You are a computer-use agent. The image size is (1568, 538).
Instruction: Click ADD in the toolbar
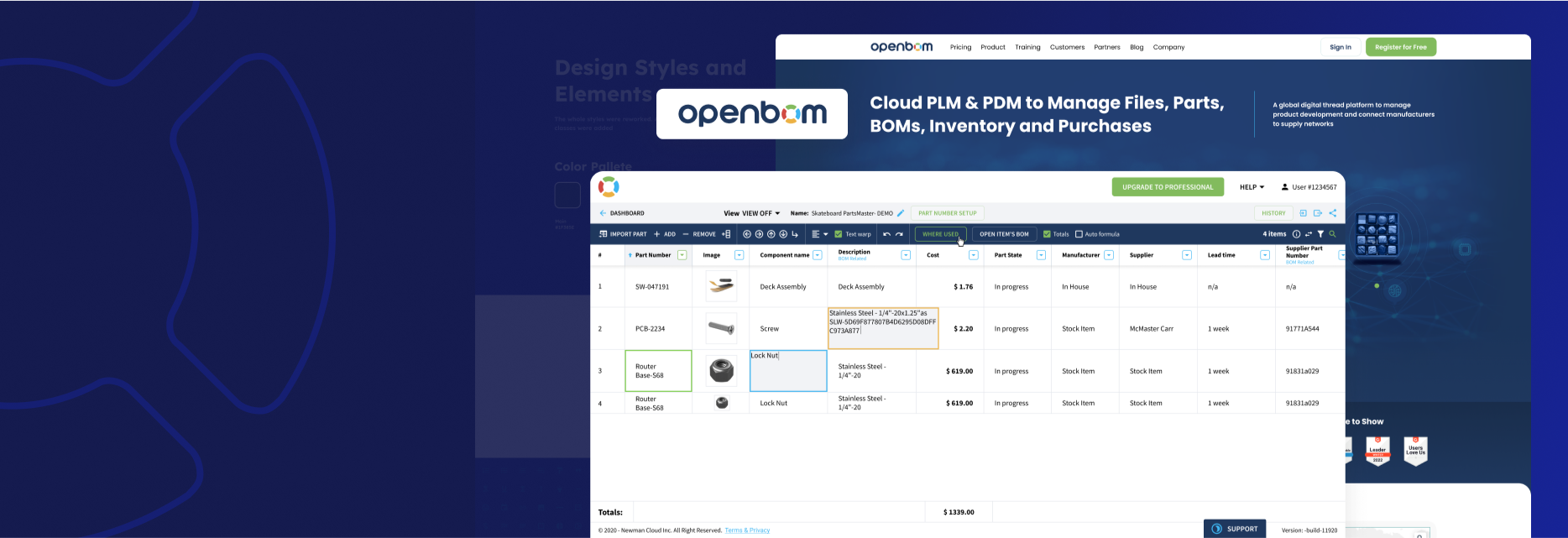click(x=665, y=234)
